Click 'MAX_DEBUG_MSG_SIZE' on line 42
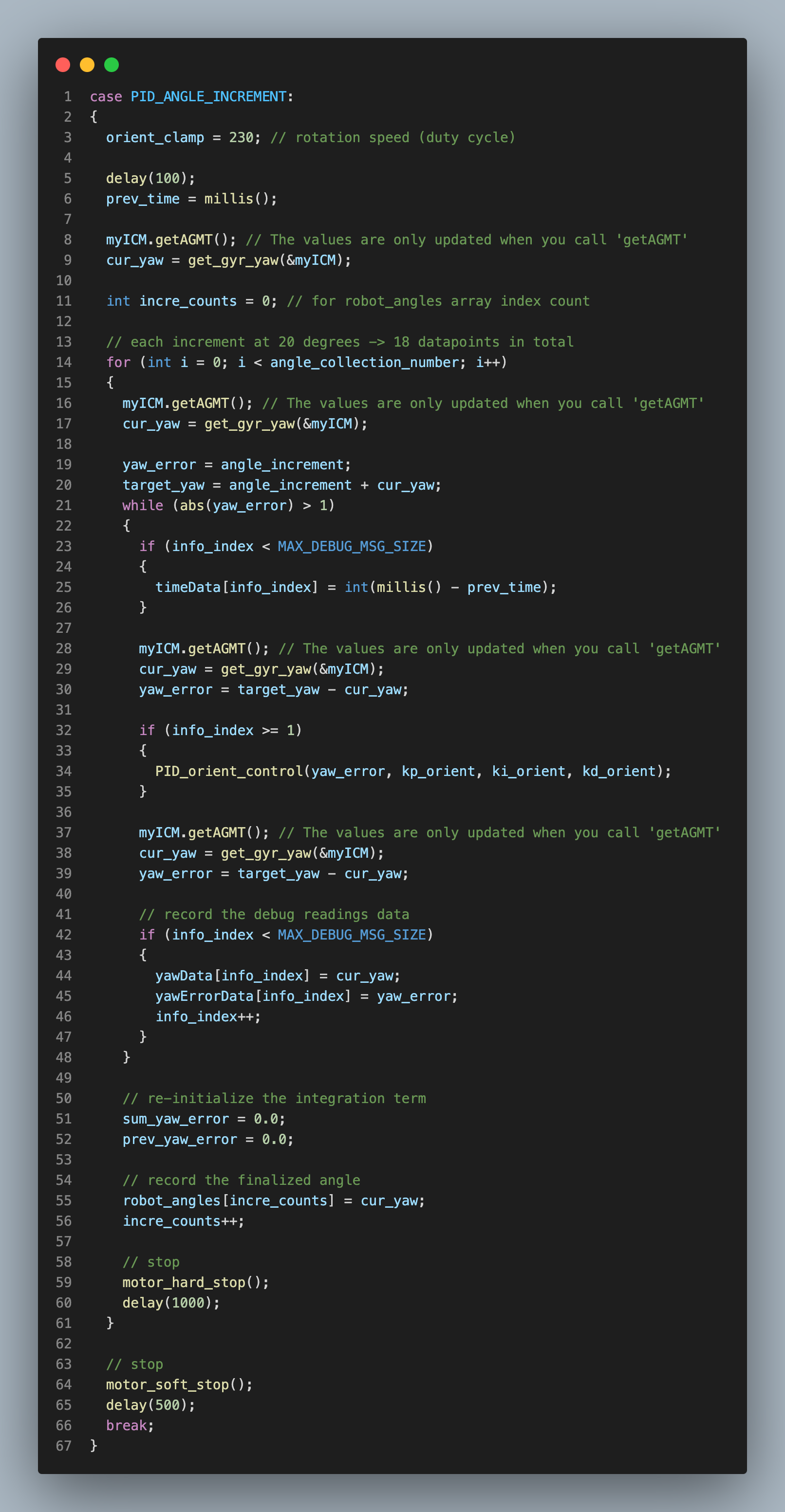The height and width of the screenshot is (1512, 785). click(x=352, y=935)
